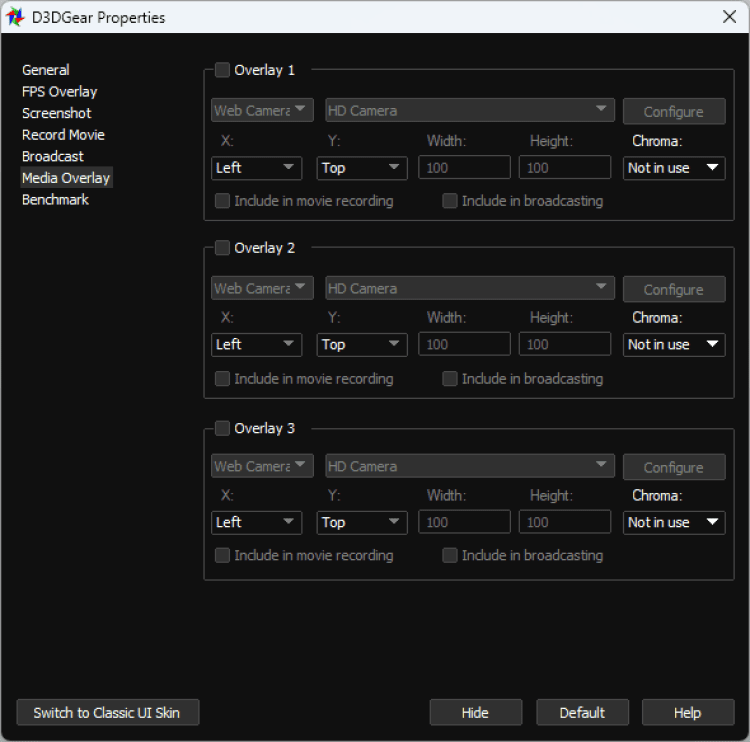Open the Record Movie settings page
Screen dimensions: 750x742
click(63, 134)
